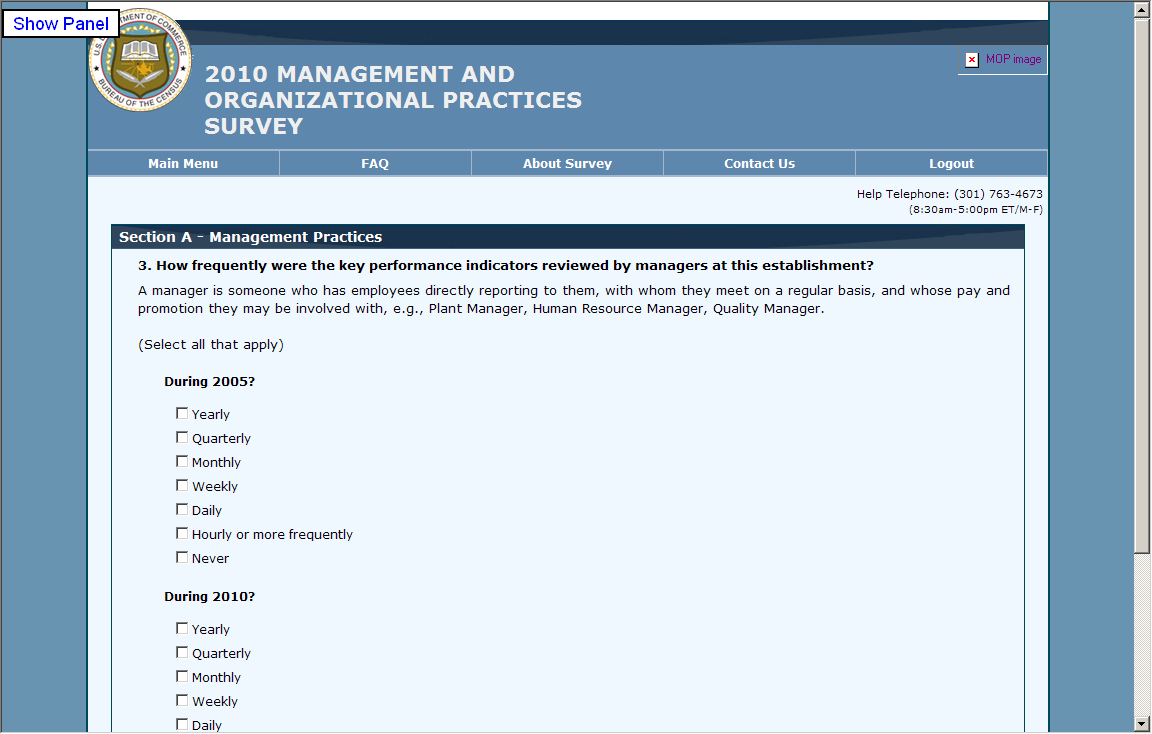Click the 8:30am-5:00pm ET/M-F hours text
Screen dimensions: 1152x734
tap(976, 209)
